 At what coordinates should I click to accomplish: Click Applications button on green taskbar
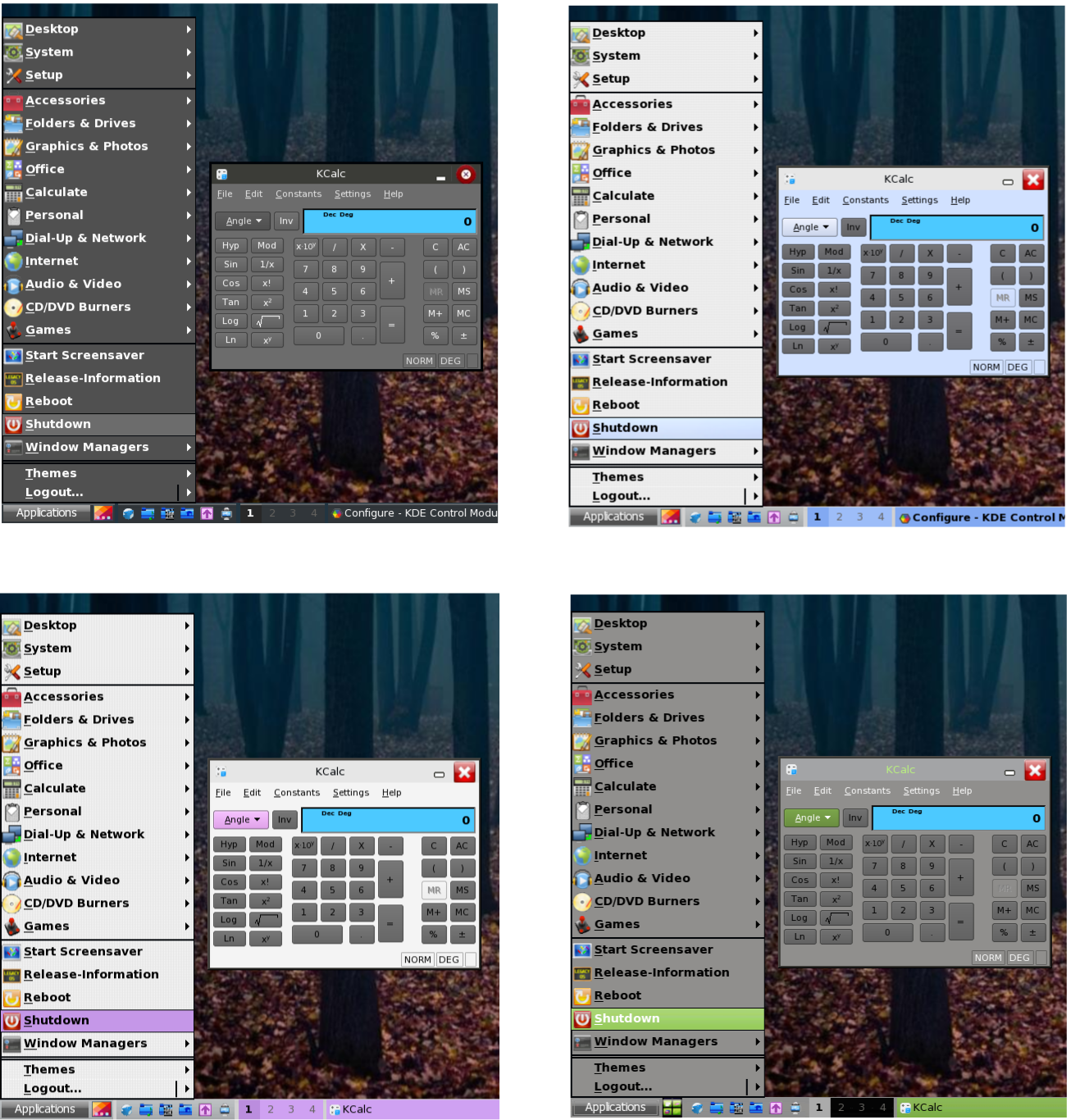click(x=615, y=1108)
